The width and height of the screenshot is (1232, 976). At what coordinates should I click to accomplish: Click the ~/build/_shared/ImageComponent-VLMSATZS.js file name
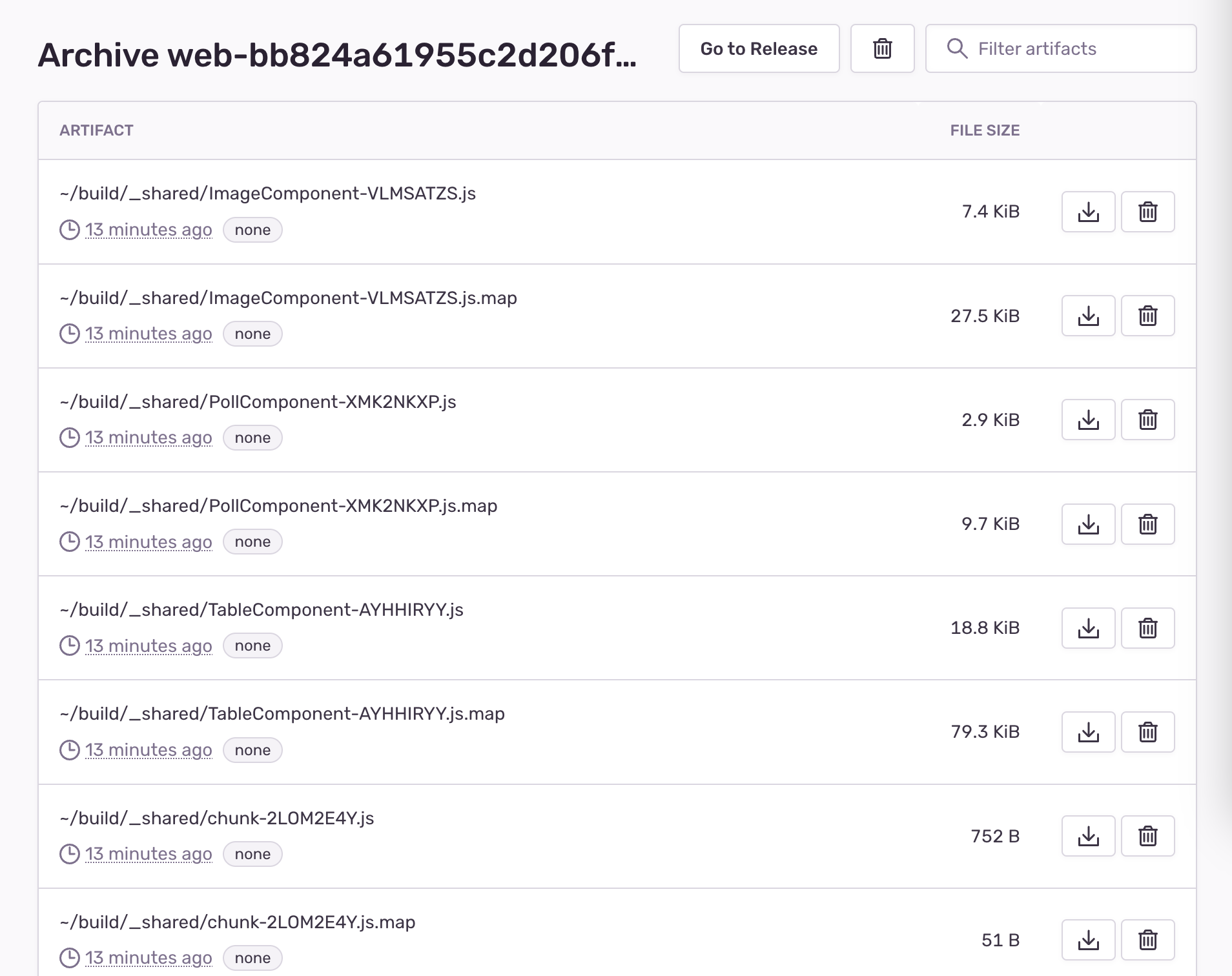267,194
